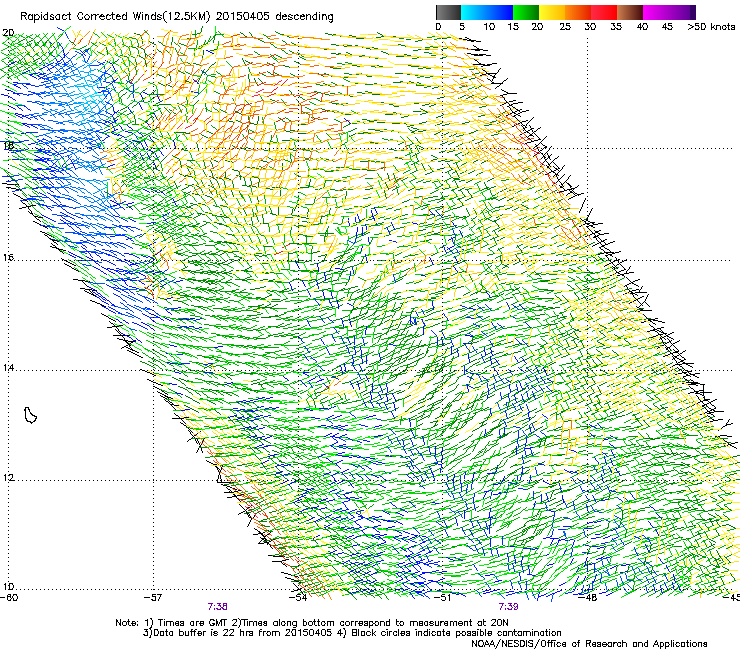
Task: Click the 'Times are GMT' note line
Action: [x=312, y=623]
